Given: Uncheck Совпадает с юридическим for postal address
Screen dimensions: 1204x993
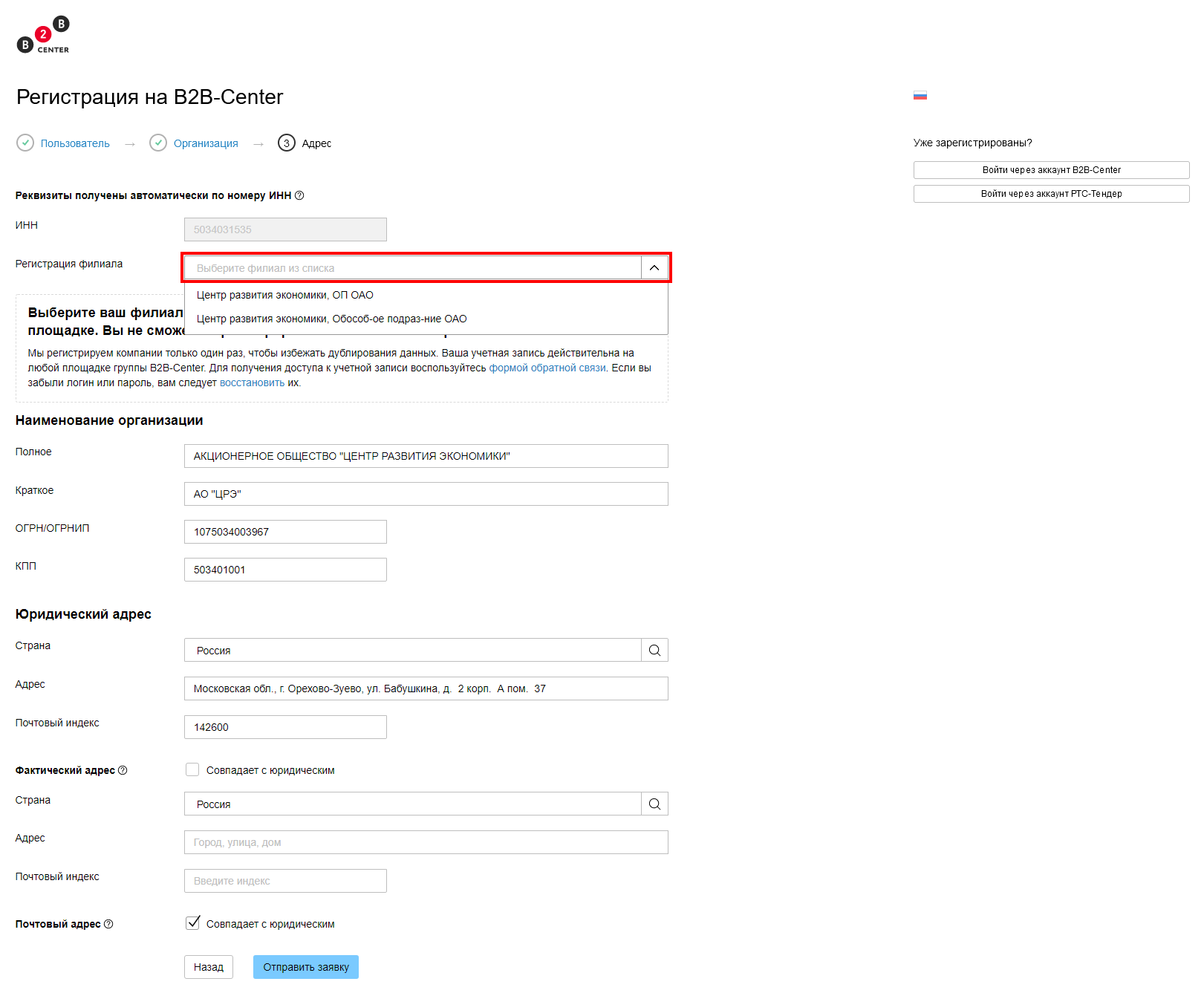Looking at the screenshot, I should (192, 923).
